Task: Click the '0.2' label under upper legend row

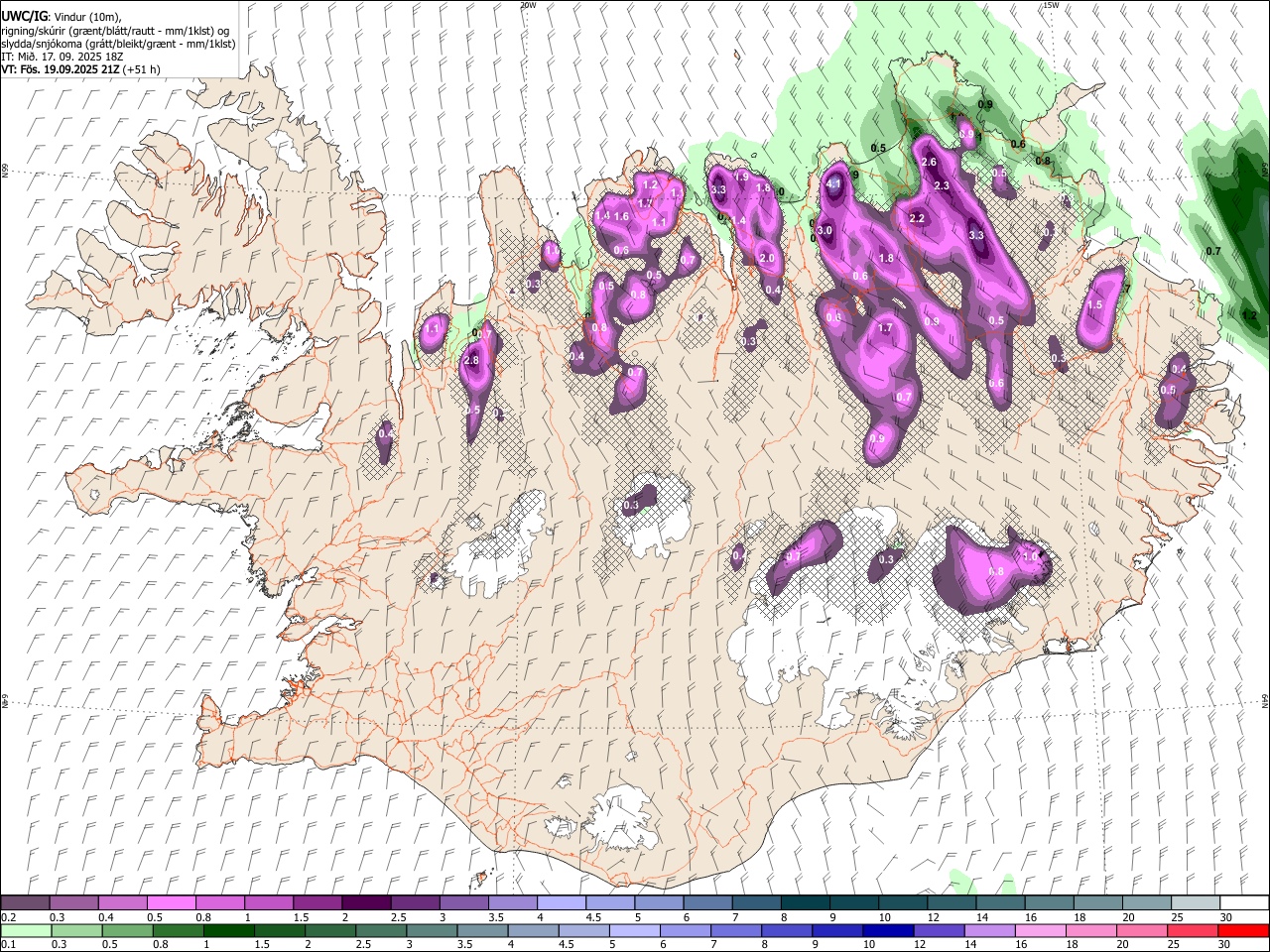Action: [8, 917]
